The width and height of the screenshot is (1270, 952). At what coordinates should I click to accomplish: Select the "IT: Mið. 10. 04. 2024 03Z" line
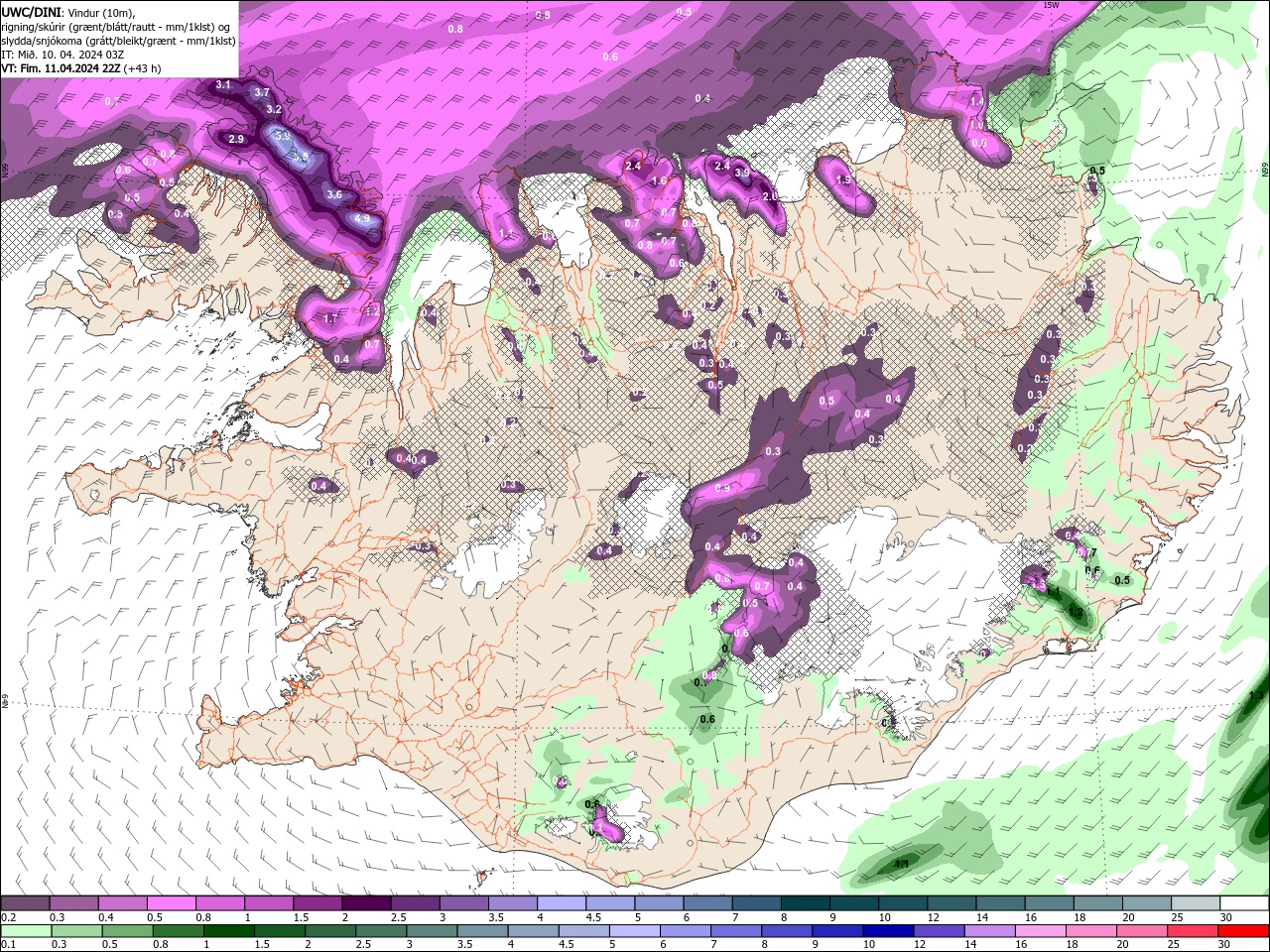click(63, 55)
